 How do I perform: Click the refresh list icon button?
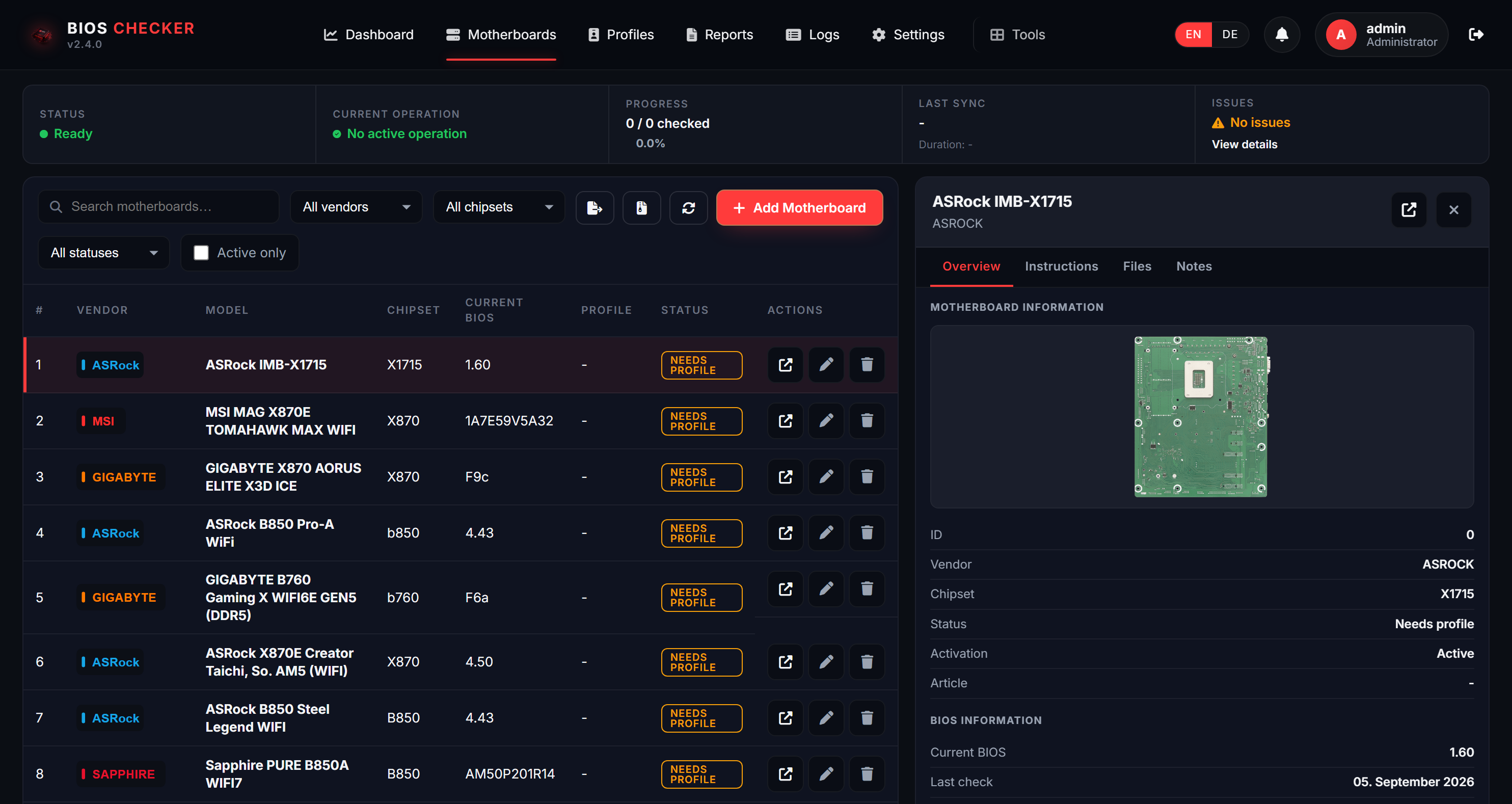click(x=689, y=208)
